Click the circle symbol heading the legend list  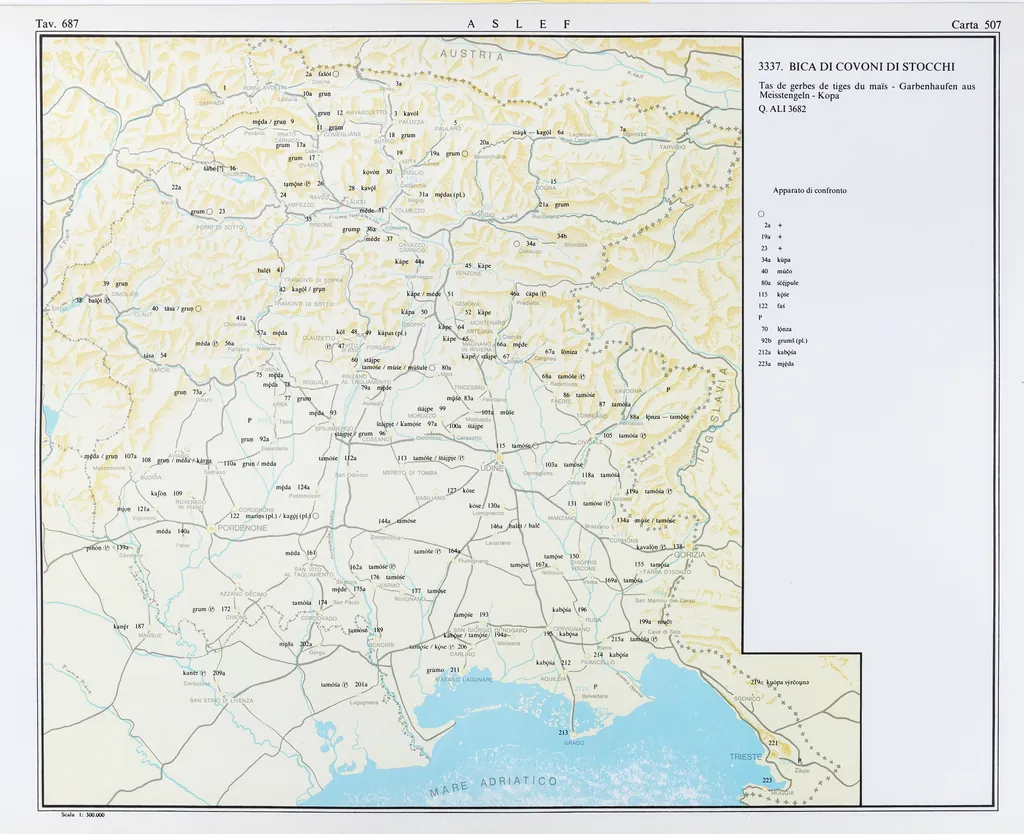762,213
